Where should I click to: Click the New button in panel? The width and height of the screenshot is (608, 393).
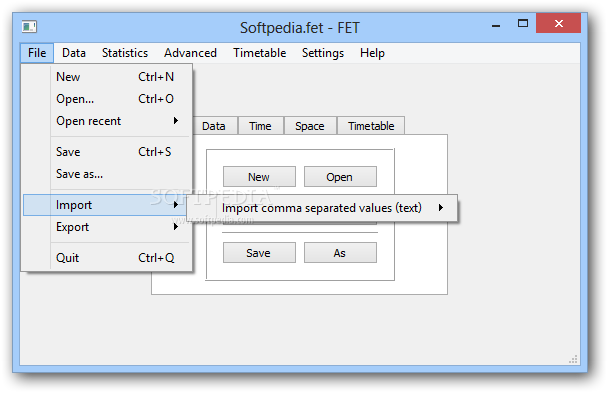click(259, 177)
